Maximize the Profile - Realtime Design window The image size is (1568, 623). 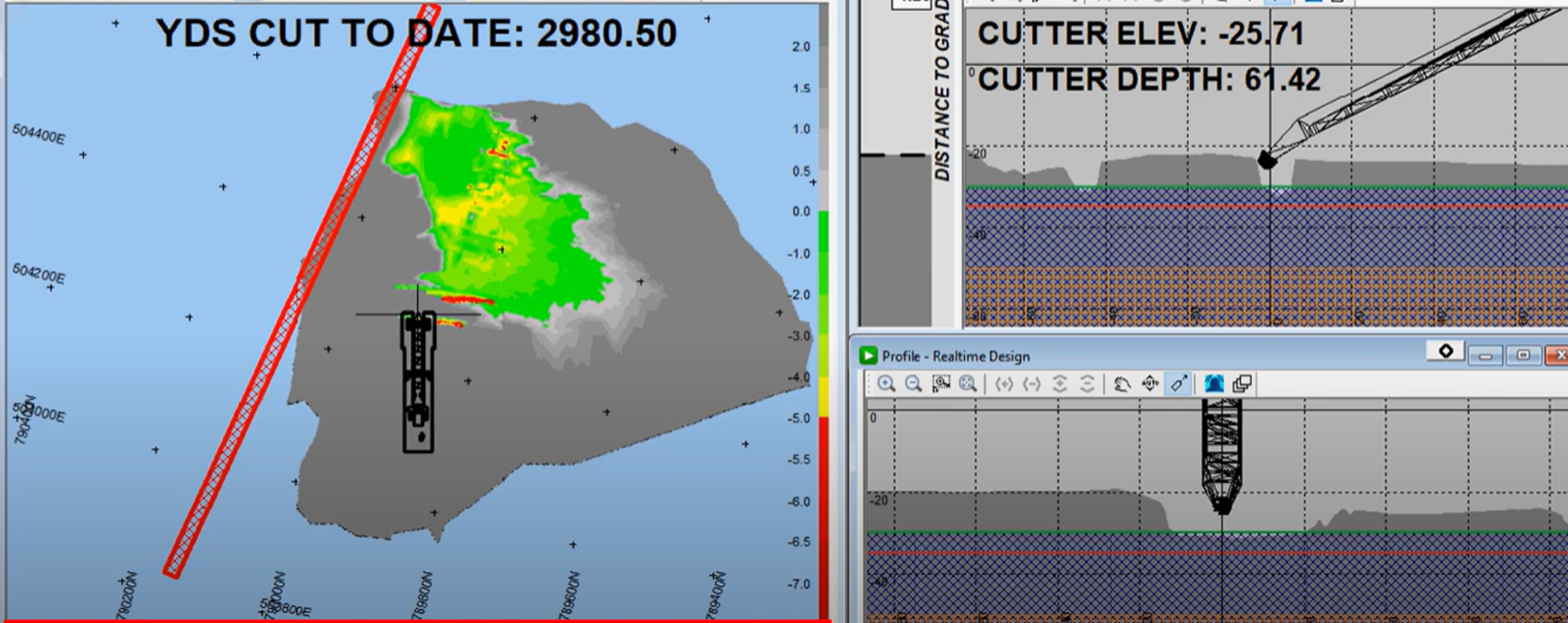[x=1523, y=355]
